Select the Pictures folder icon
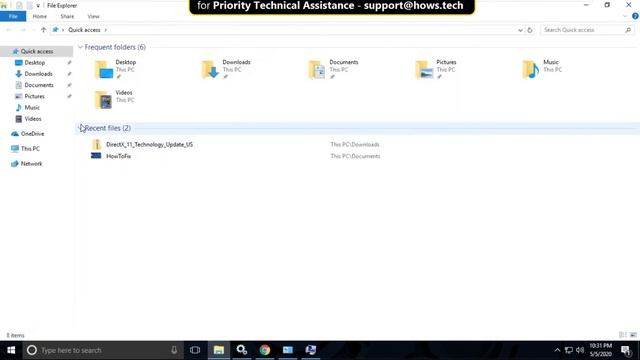Image resolution: width=640 pixels, height=360 pixels. tap(424, 69)
